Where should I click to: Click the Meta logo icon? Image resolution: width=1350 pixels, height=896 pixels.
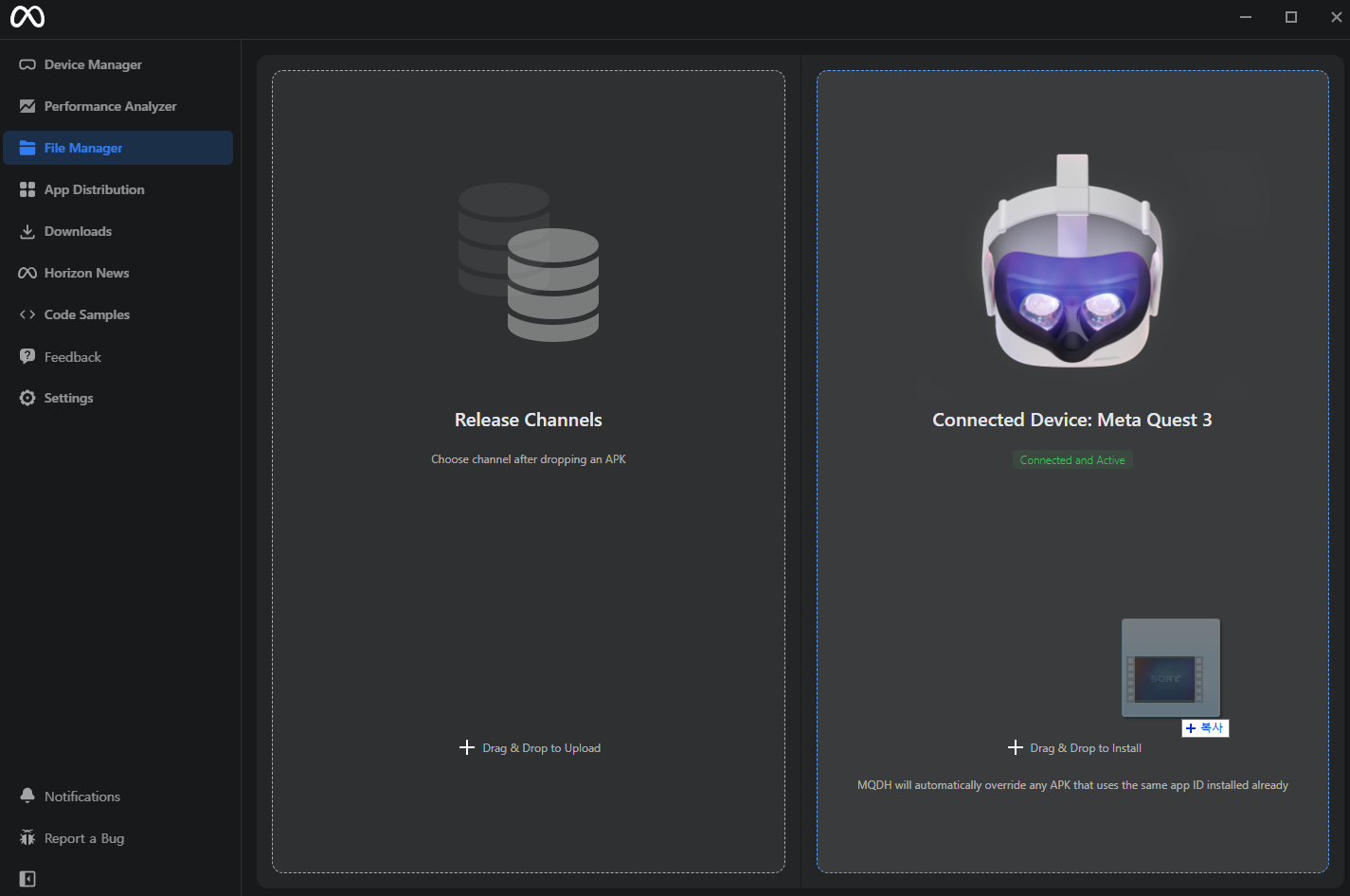pyautogui.click(x=27, y=17)
